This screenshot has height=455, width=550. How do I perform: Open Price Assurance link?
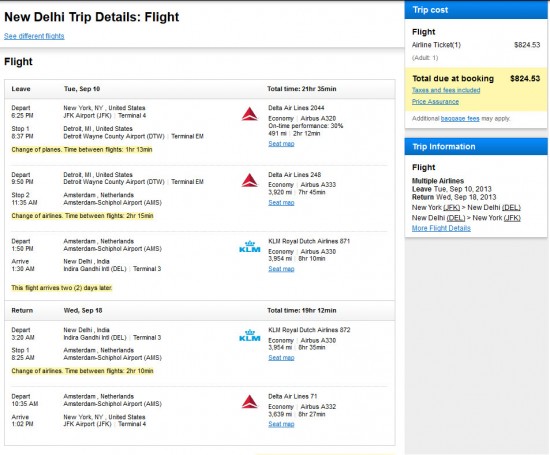pos(435,102)
